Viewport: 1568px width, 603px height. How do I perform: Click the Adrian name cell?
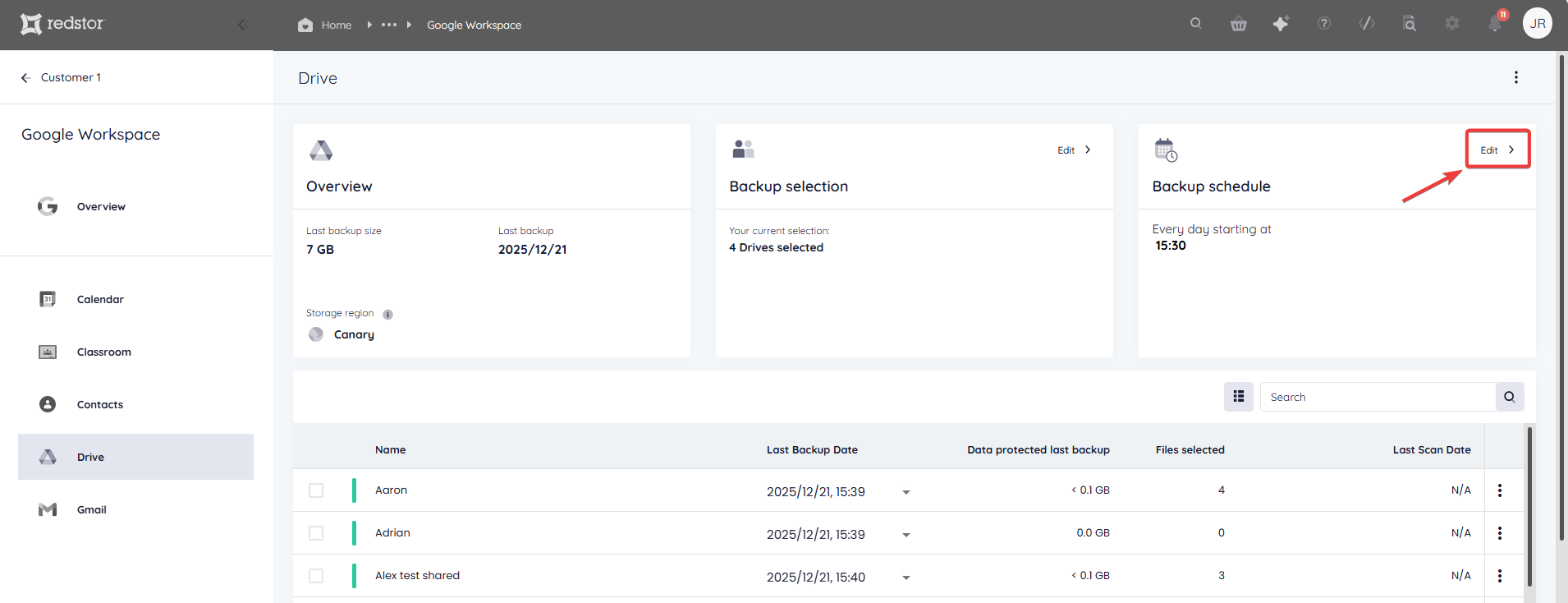pyautogui.click(x=392, y=533)
